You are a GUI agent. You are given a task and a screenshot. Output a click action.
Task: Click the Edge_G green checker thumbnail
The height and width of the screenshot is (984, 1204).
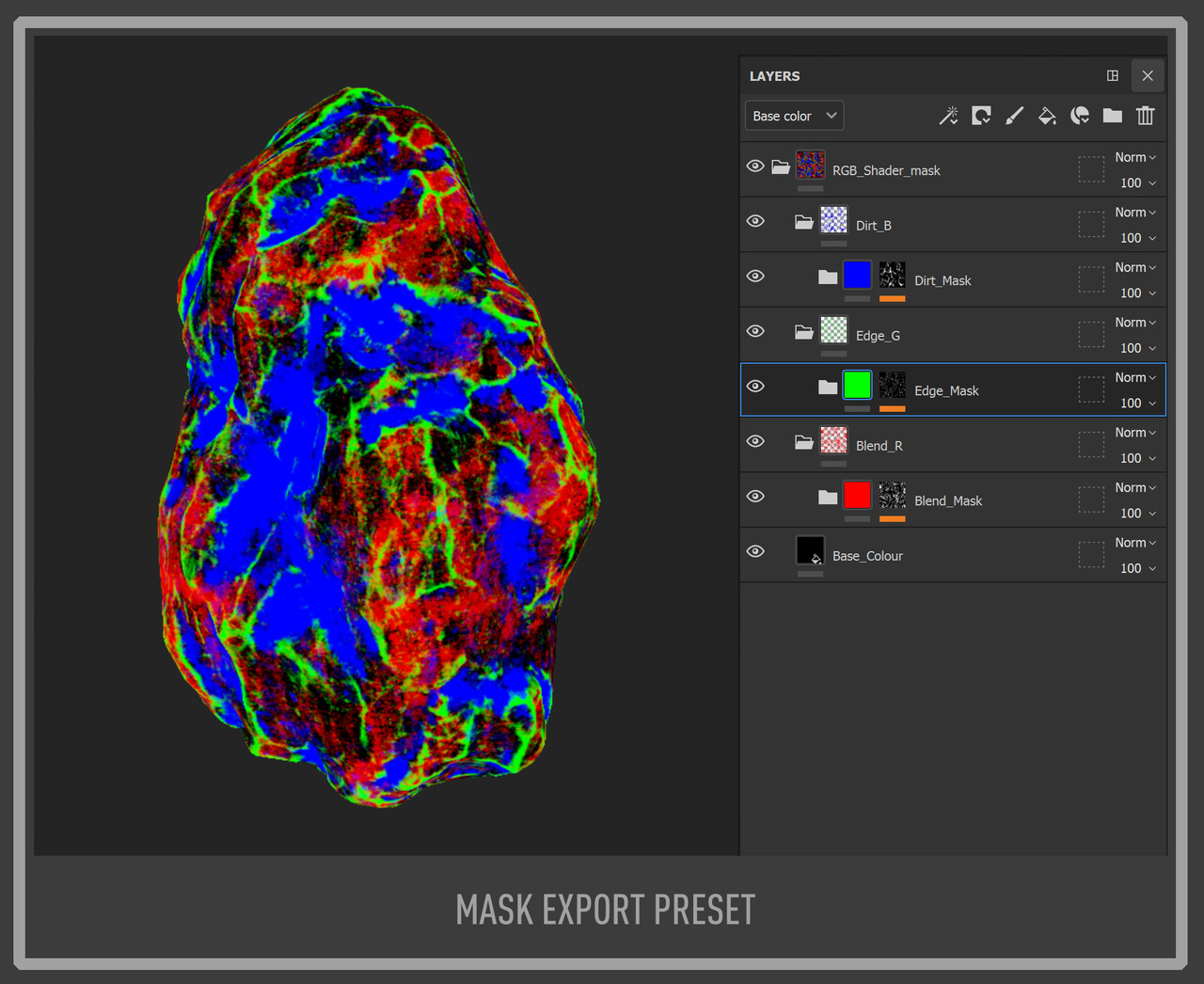(833, 329)
